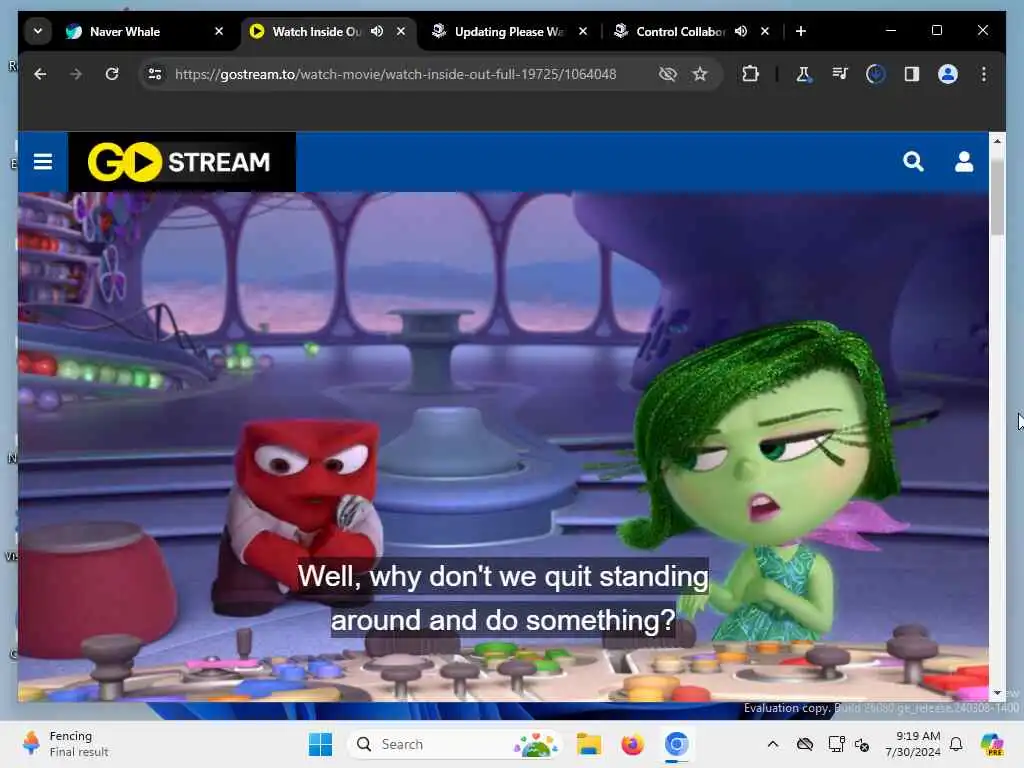Open the Copilot preview icon
The image size is (1024, 768).
pos(992,744)
